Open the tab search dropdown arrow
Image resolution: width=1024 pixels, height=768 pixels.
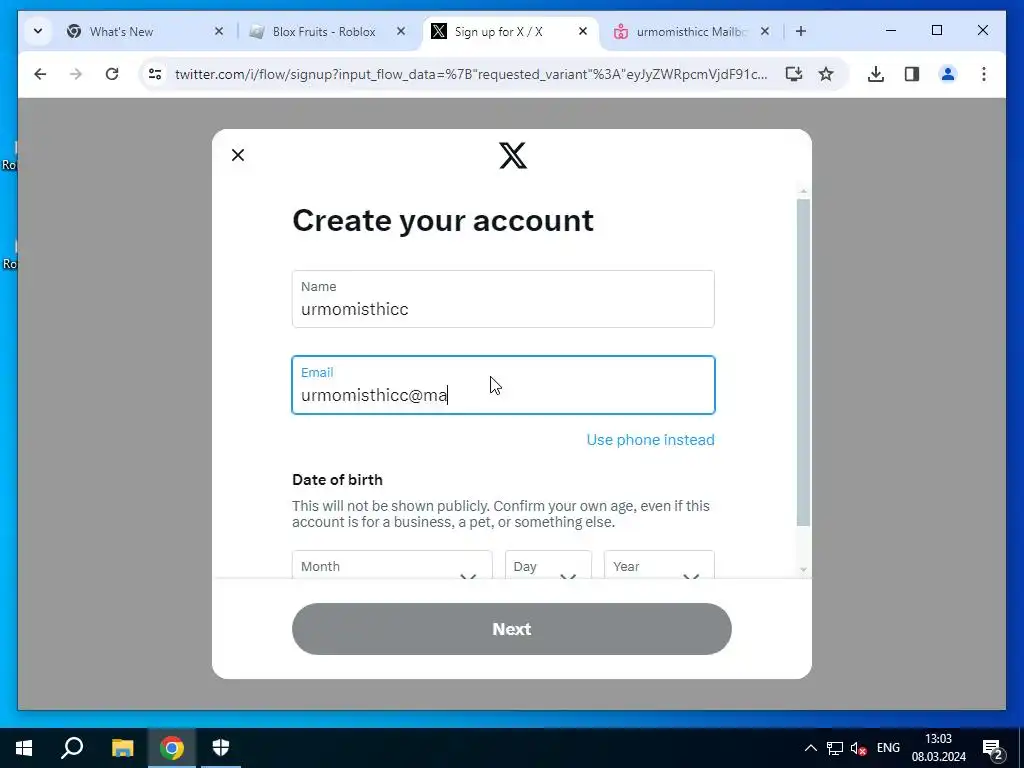38,31
